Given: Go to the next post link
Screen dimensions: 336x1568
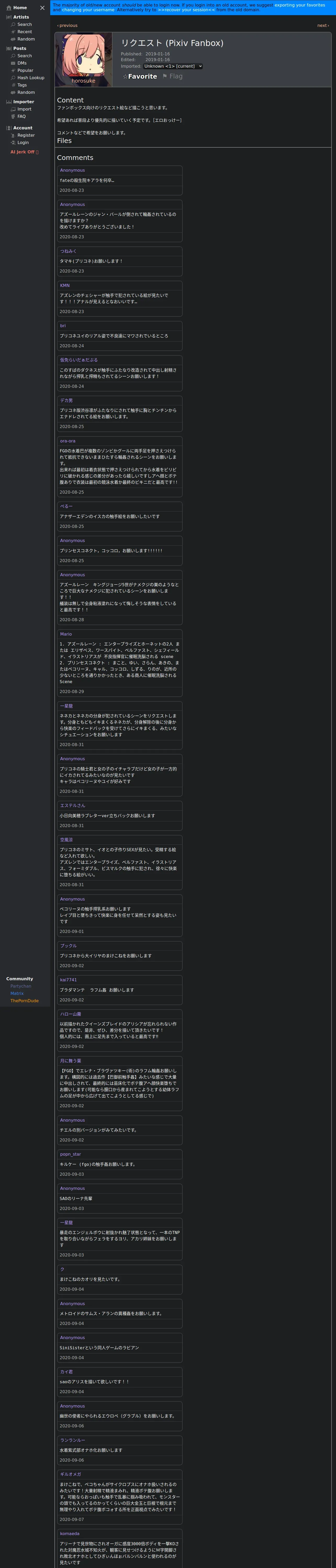Looking at the screenshot, I should click(323, 26).
